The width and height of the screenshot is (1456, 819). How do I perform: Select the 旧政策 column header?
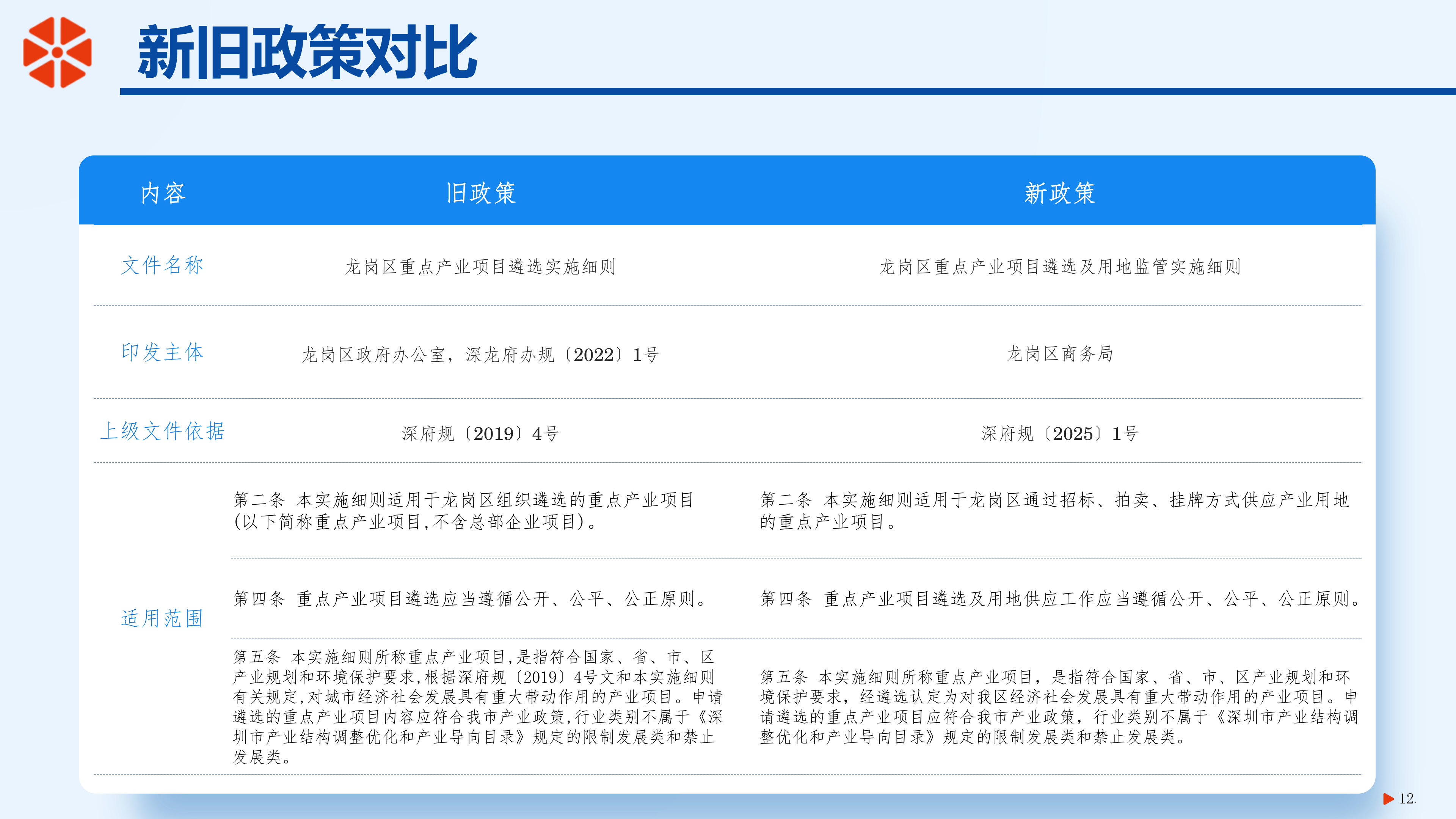481,193
